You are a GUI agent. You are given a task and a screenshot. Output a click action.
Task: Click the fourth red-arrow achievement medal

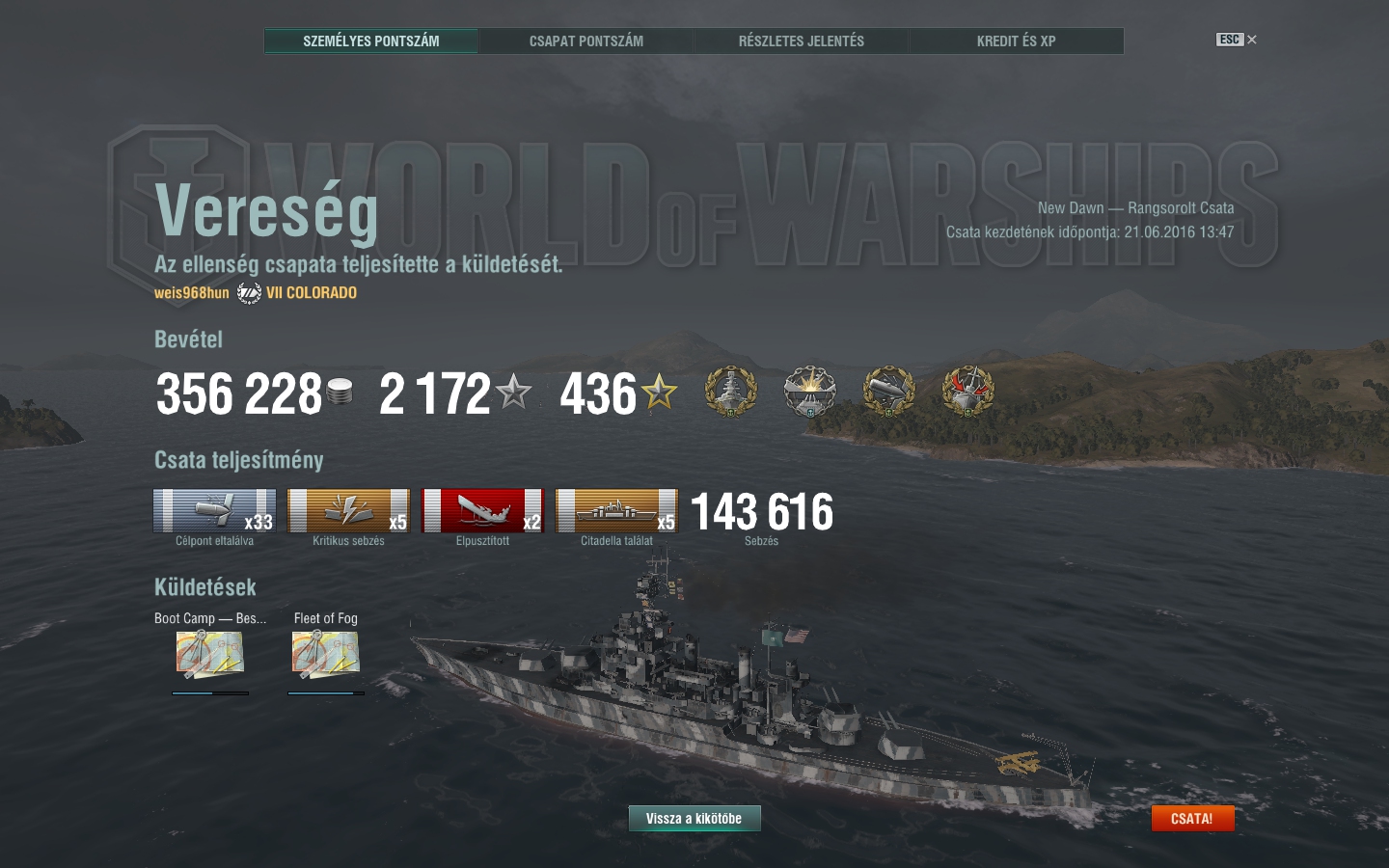click(x=968, y=391)
